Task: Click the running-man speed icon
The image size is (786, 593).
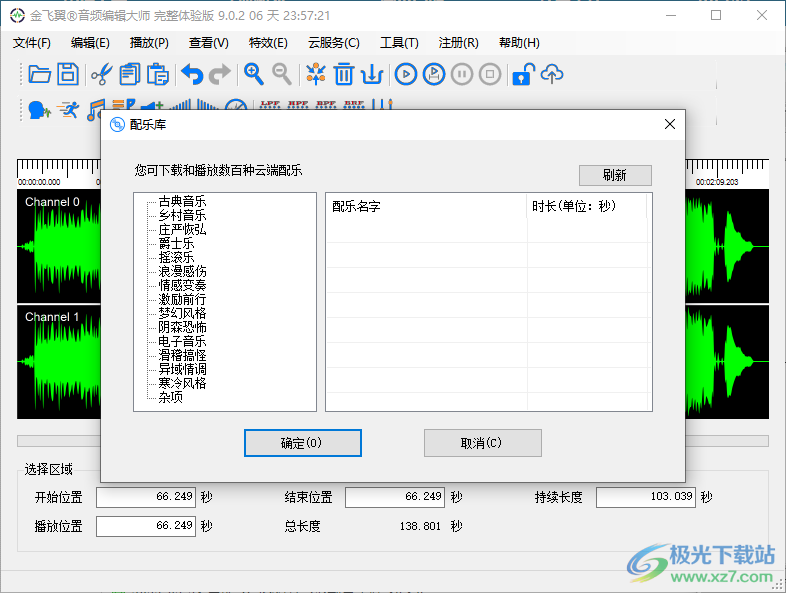Action: coord(68,109)
